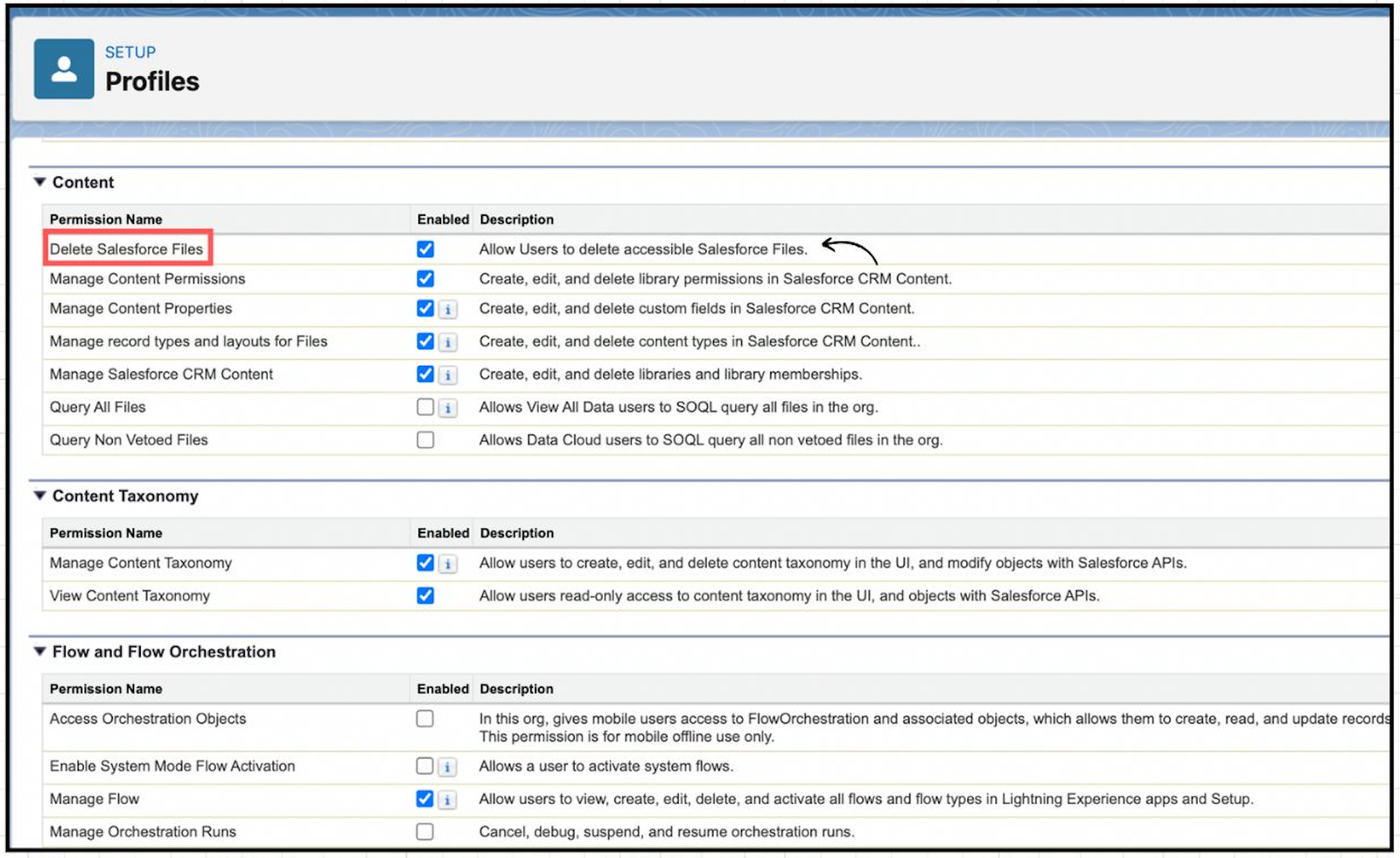Open info tooltip for Manage Content Properties
This screenshot has height=858, width=1400.
pos(449,309)
